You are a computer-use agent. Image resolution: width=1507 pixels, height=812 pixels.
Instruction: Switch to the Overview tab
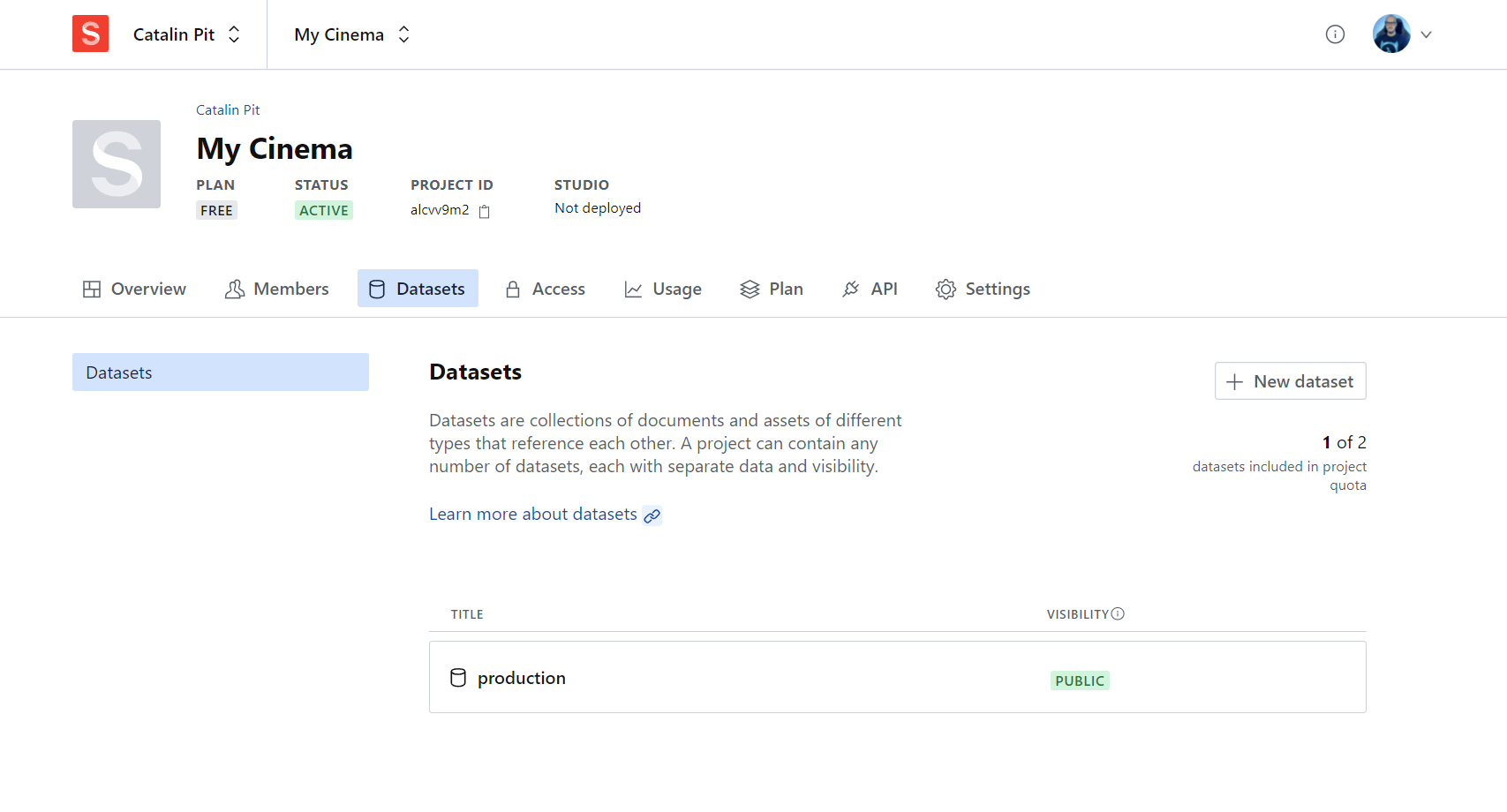(134, 289)
